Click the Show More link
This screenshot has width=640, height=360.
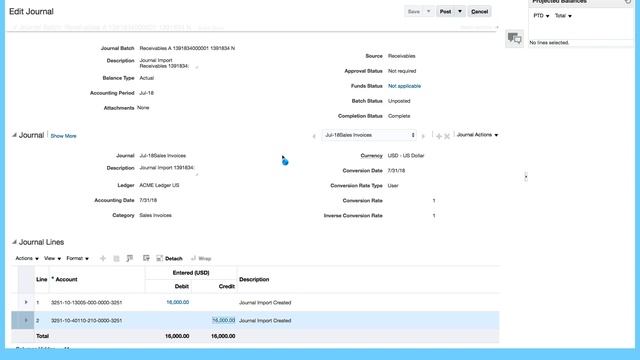(x=63, y=136)
